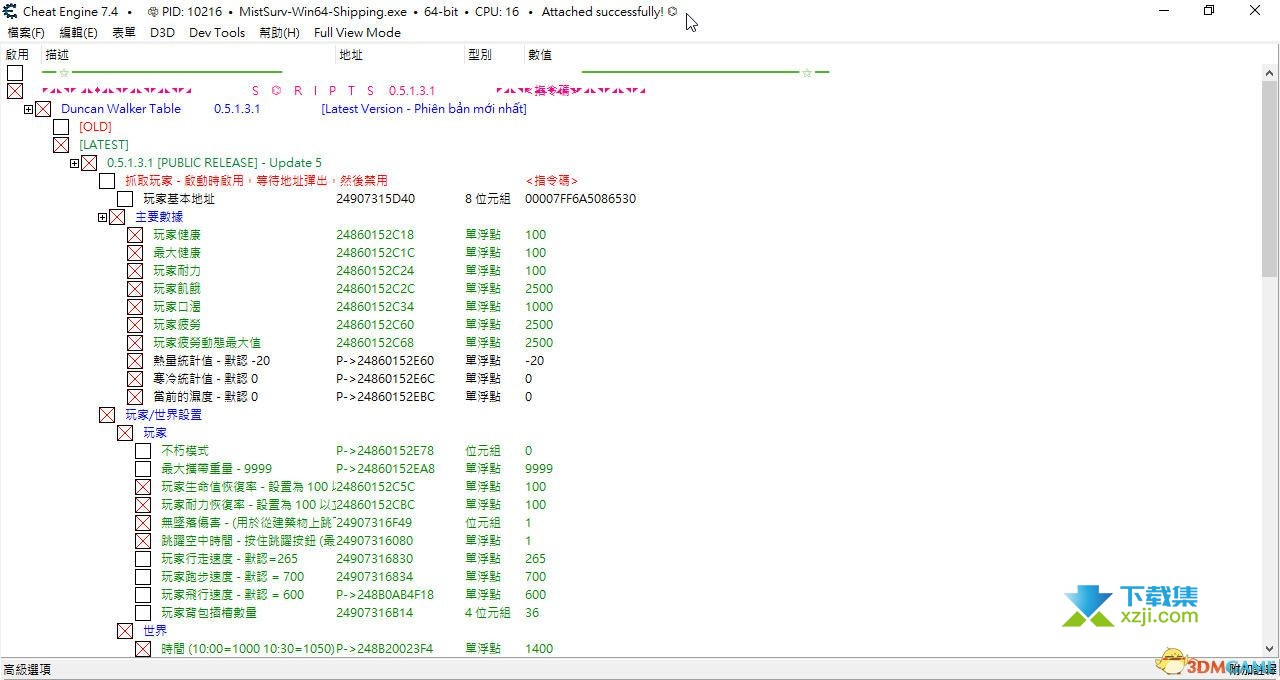
Task: Toggle checkbox for address 24860152C60
Action: 135,325
